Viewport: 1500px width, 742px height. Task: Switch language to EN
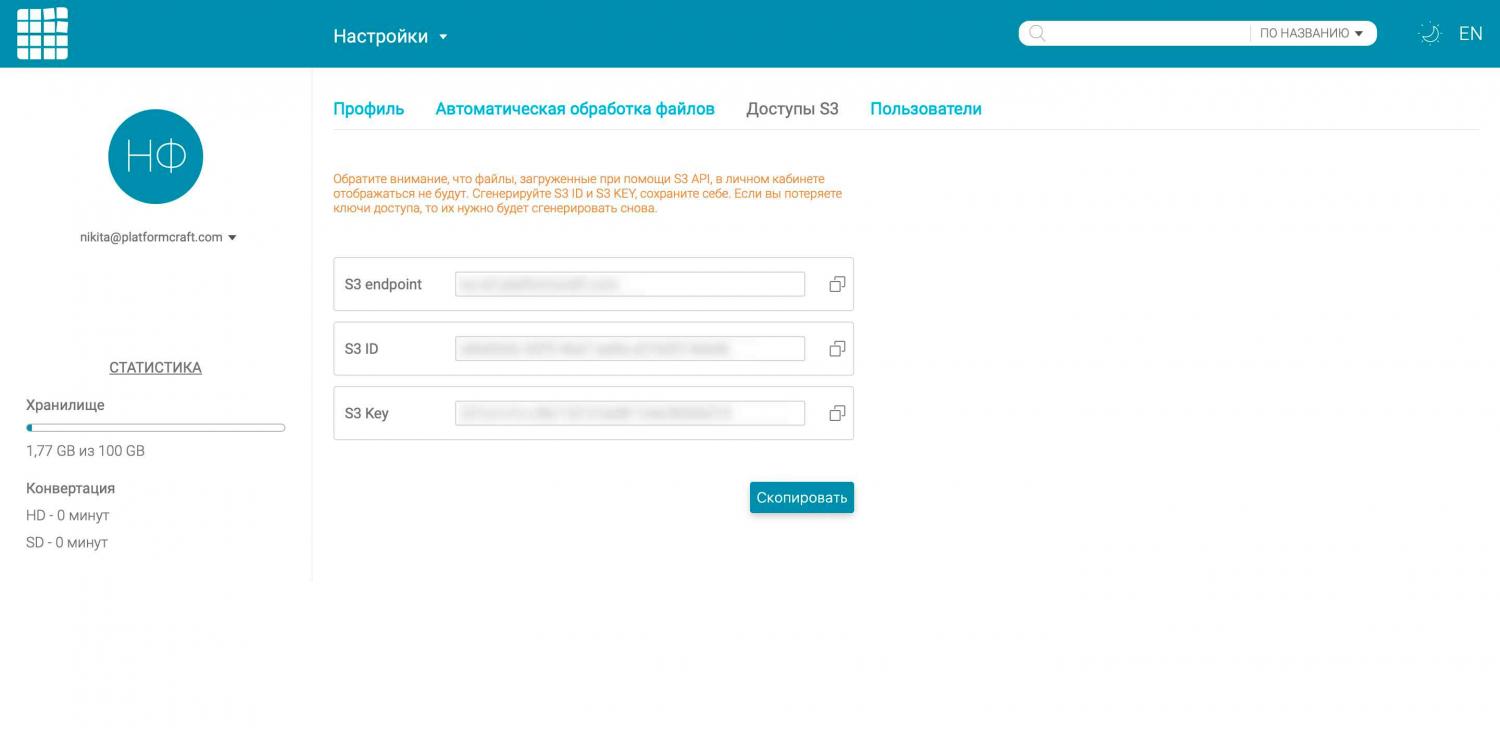tap(1470, 34)
